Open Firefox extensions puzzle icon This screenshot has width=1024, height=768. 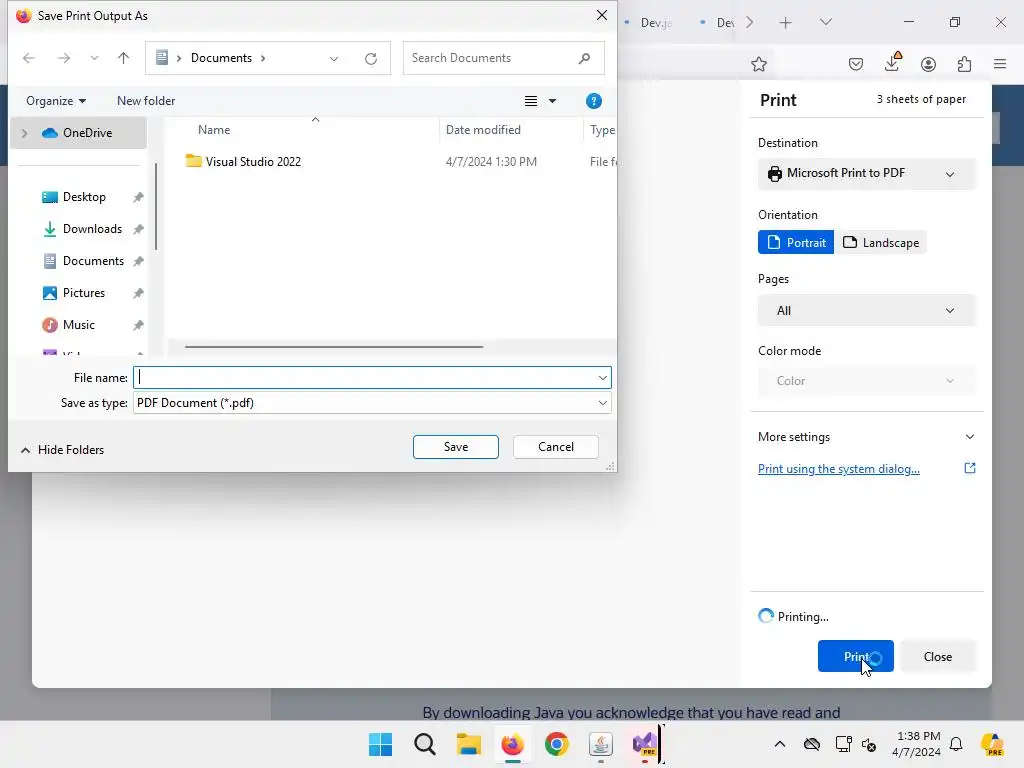point(964,64)
